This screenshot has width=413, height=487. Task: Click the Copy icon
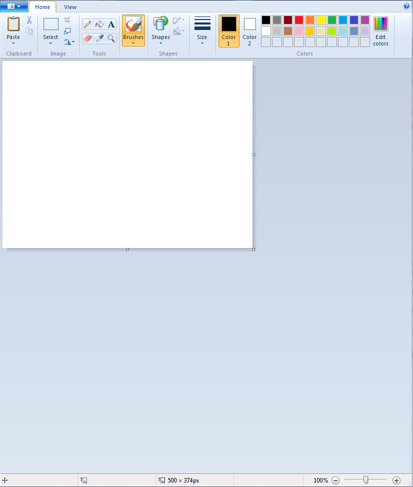coord(29,31)
